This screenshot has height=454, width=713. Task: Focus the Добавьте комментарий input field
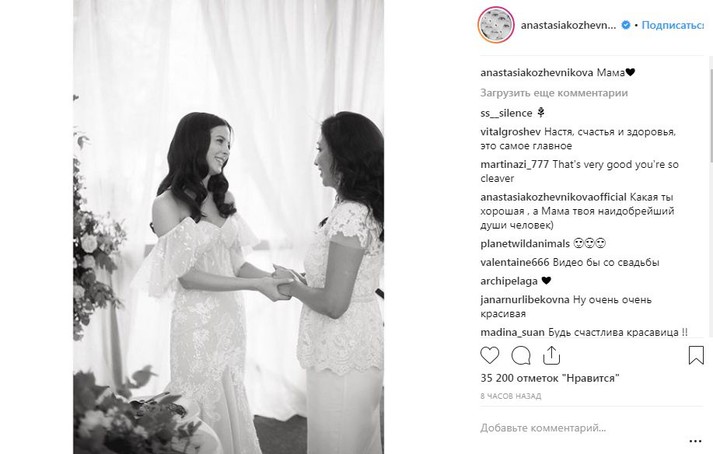click(582, 428)
